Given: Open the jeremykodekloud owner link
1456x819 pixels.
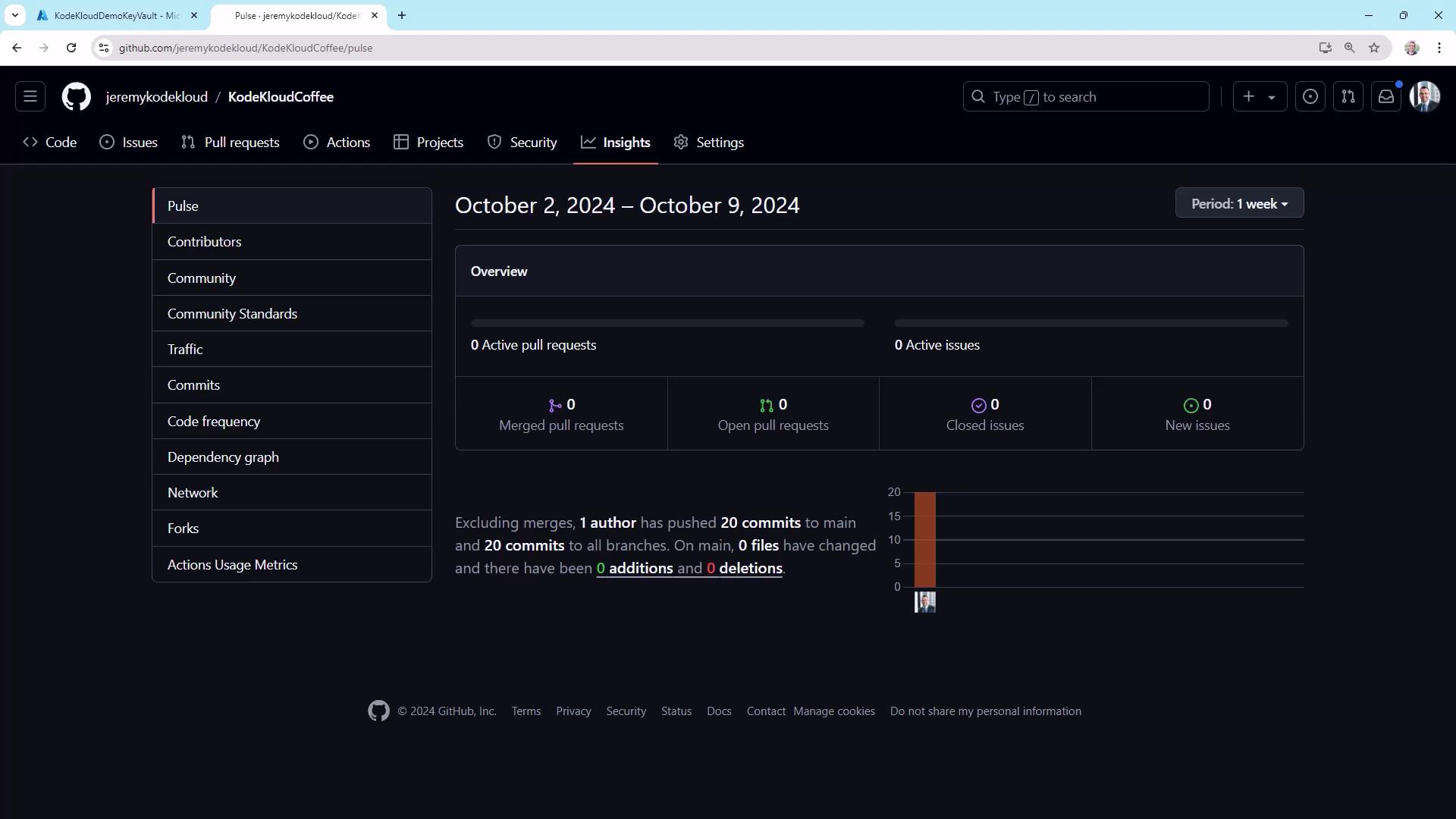Looking at the screenshot, I should click(x=156, y=97).
